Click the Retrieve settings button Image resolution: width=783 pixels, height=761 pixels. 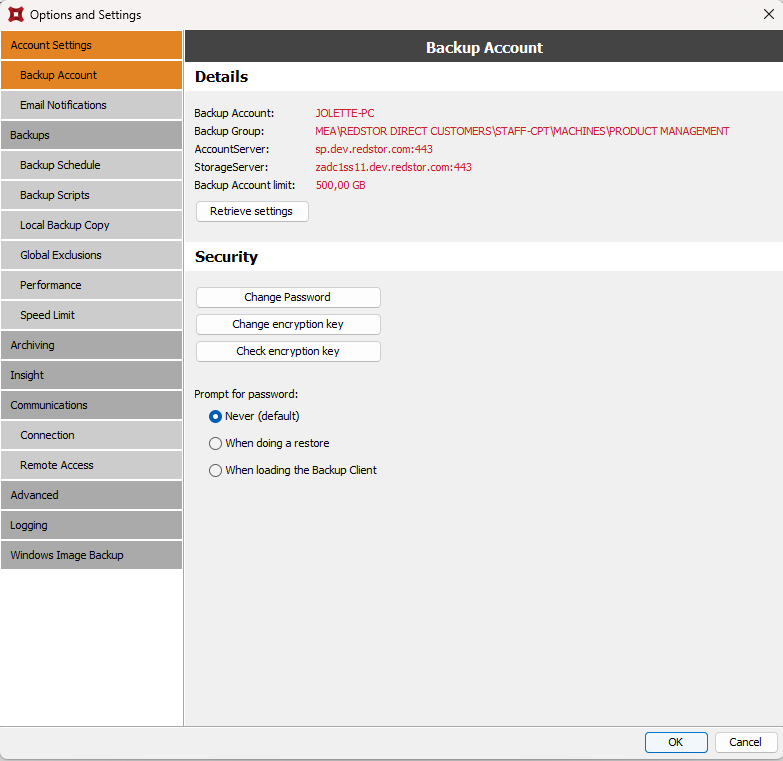coord(252,211)
